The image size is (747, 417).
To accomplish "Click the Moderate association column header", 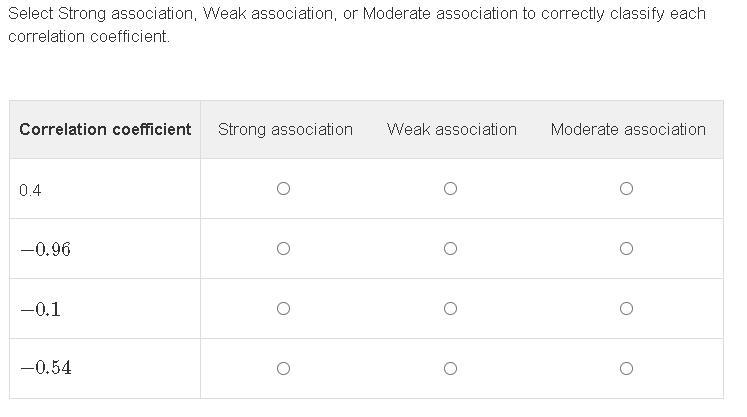I will pyautogui.click(x=628, y=130).
